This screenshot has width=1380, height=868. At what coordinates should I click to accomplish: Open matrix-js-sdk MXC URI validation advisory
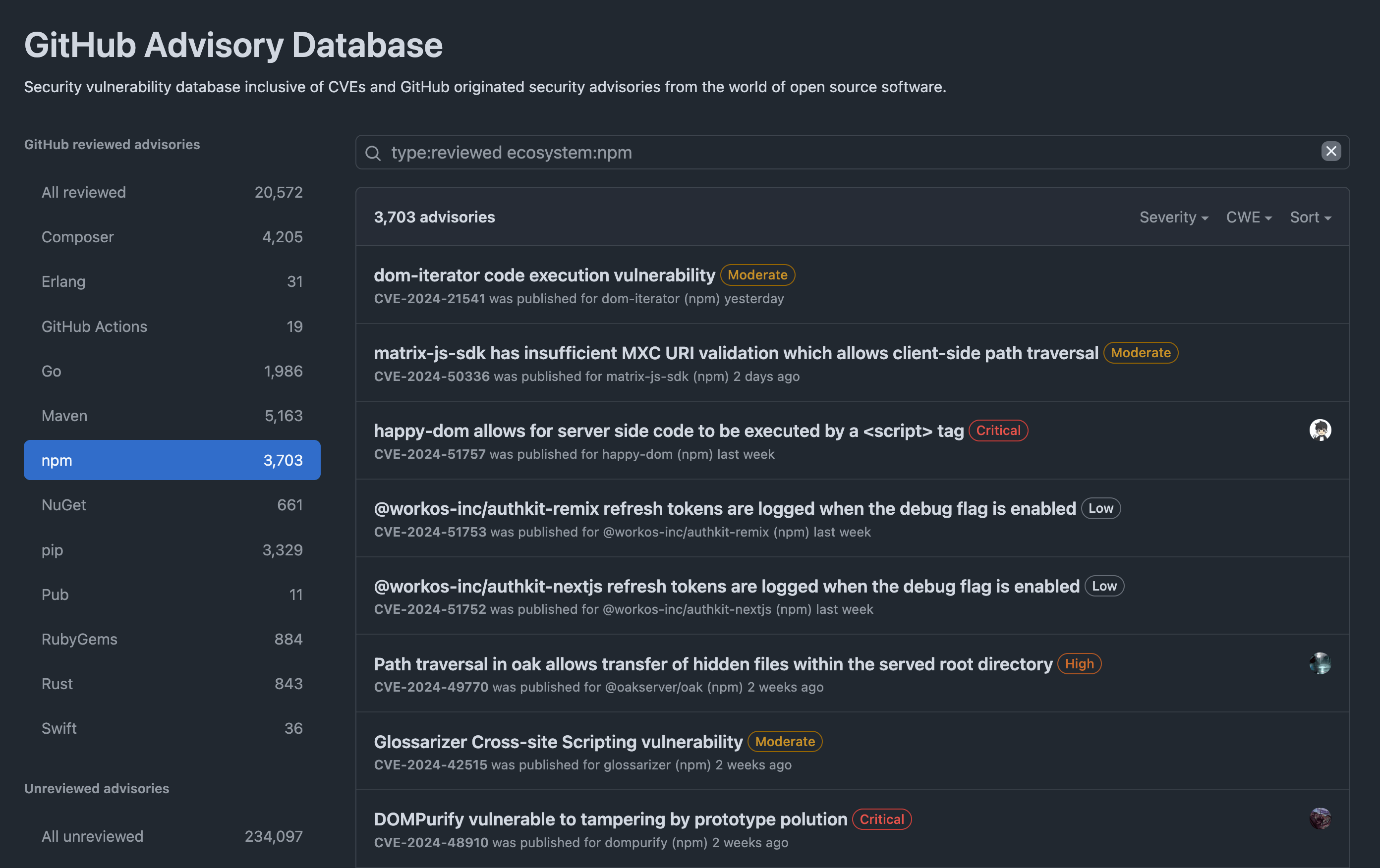735,353
